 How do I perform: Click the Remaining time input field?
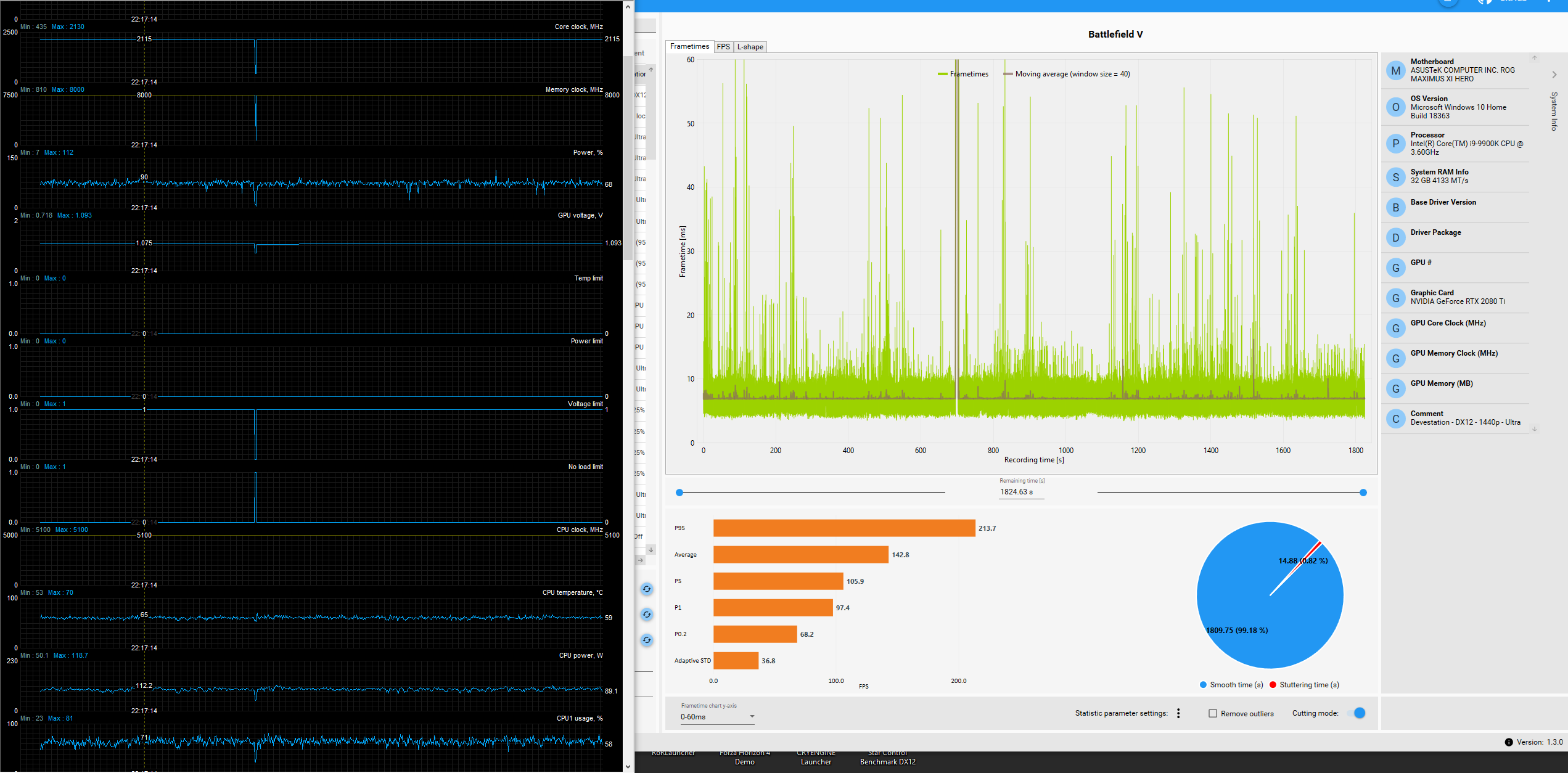pos(1021,491)
